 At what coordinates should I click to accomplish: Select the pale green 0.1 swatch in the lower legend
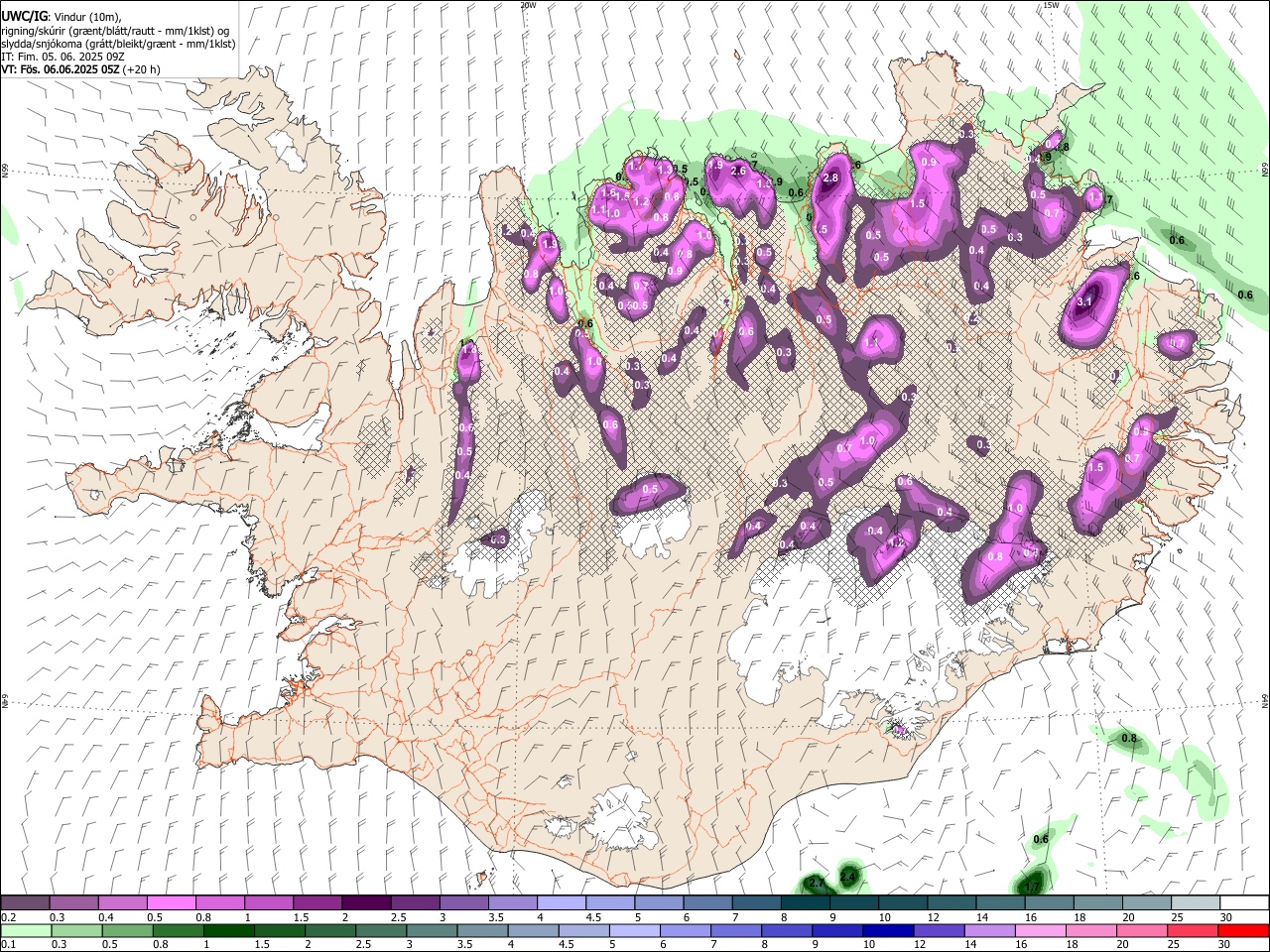[25, 930]
